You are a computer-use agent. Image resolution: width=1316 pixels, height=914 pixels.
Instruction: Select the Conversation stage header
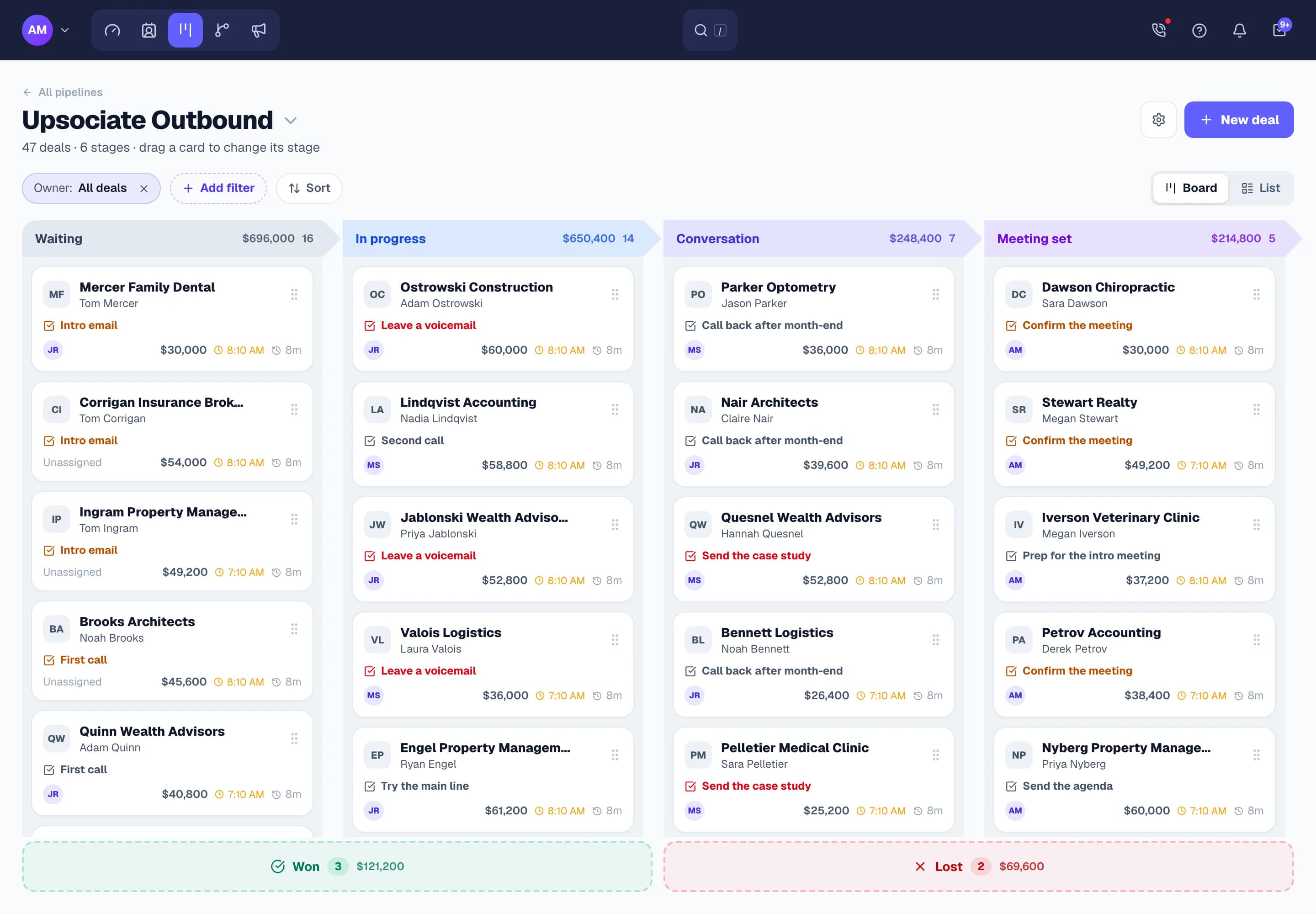click(x=822, y=238)
